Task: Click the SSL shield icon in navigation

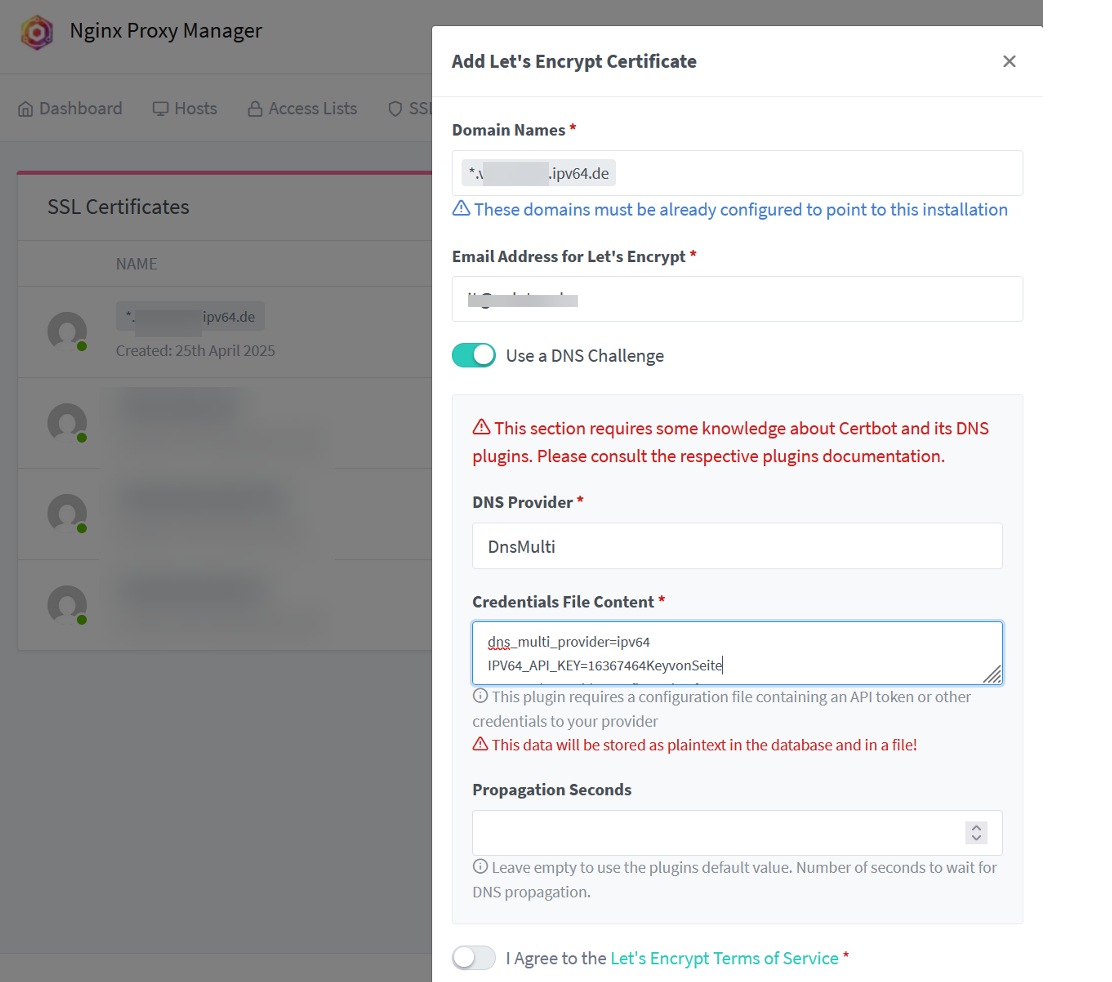Action: pyautogui.click(x=395, y=109)
